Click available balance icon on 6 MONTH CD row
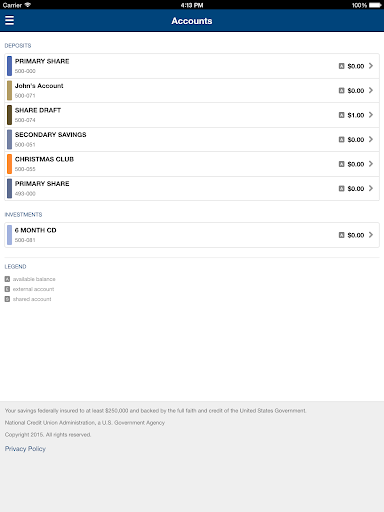Screen dimensions: 384x512 [341, 235]
